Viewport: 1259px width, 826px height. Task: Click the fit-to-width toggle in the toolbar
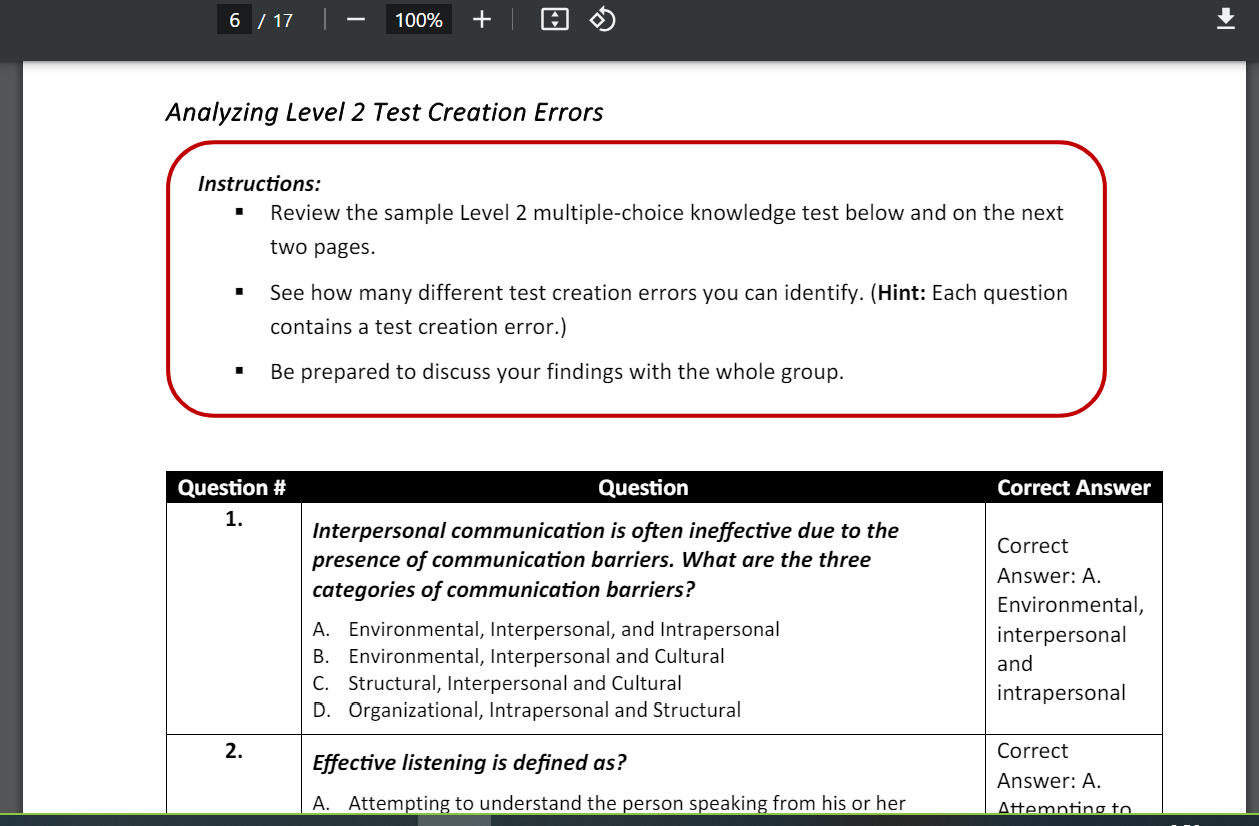pyautogui.click(x=553, y=19)
